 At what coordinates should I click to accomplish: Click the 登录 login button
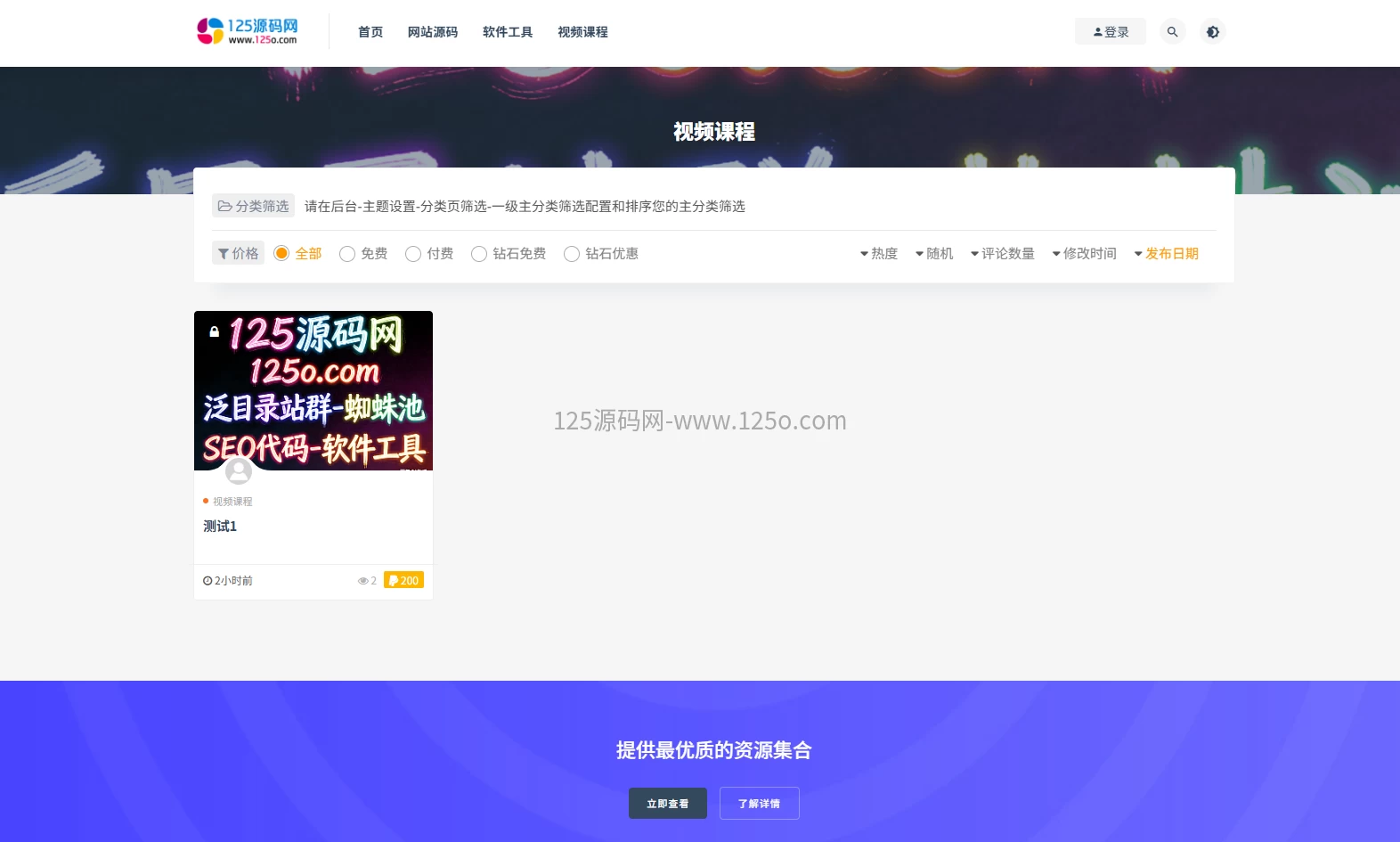pyautogui.click(x=1110, y=32)
